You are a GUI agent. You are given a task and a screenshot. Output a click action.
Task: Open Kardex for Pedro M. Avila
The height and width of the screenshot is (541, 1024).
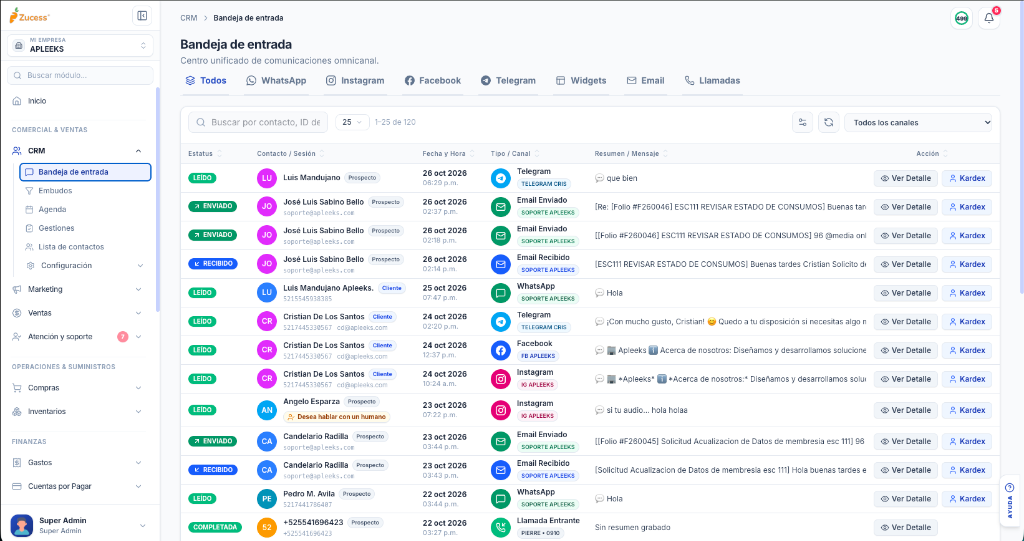pyautogui.click(x=967, y=499)
